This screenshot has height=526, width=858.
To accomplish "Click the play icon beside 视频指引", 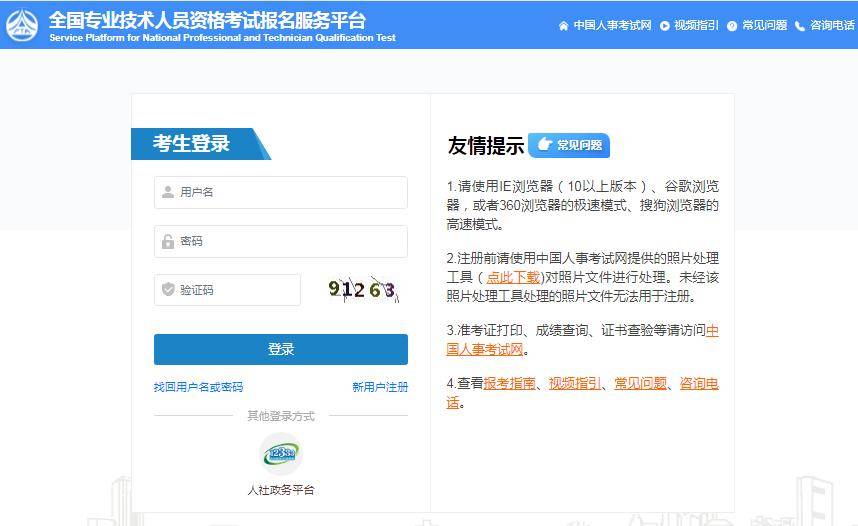I will (664, 26).
